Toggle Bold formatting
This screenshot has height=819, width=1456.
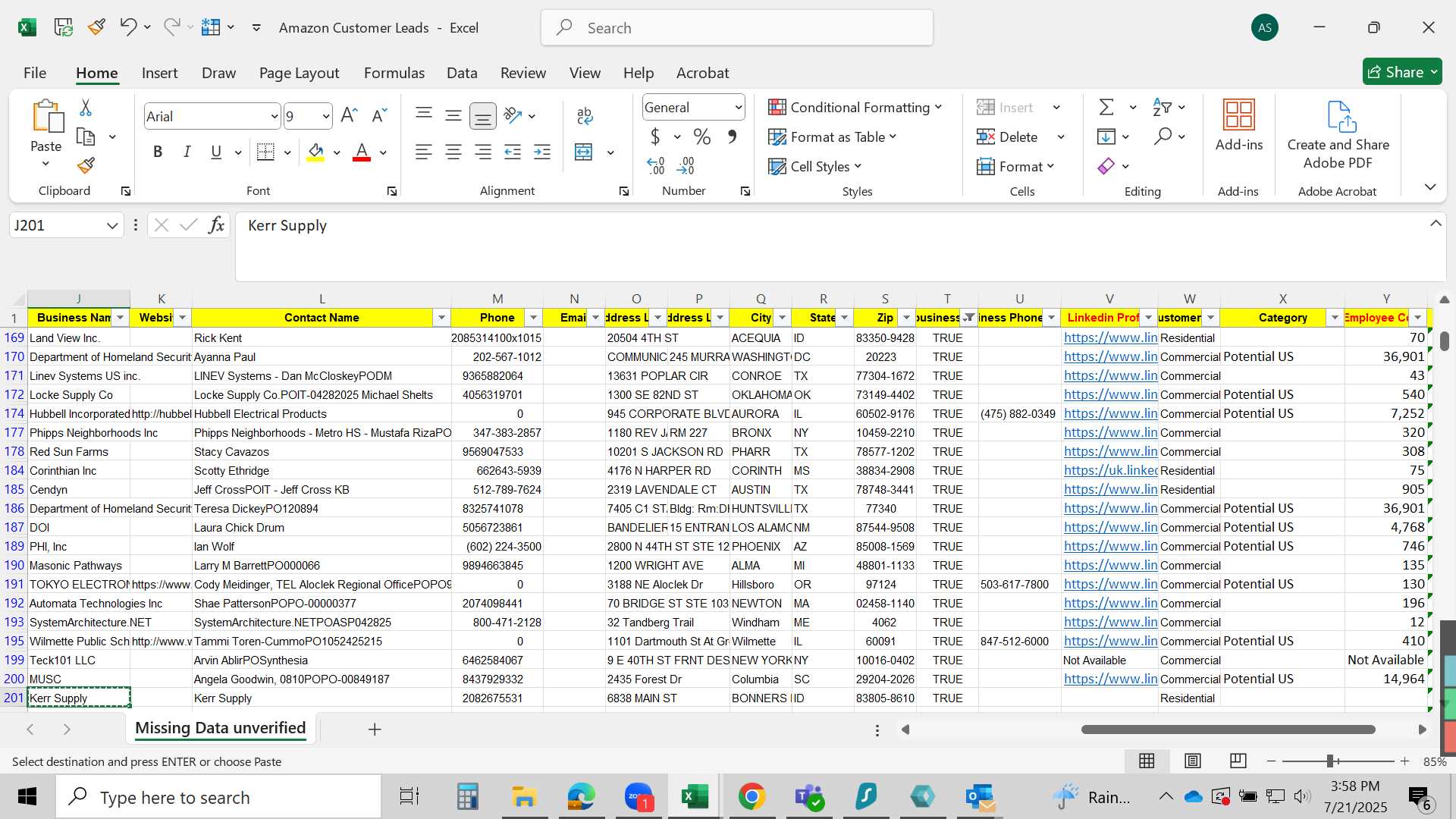point(158,152)
